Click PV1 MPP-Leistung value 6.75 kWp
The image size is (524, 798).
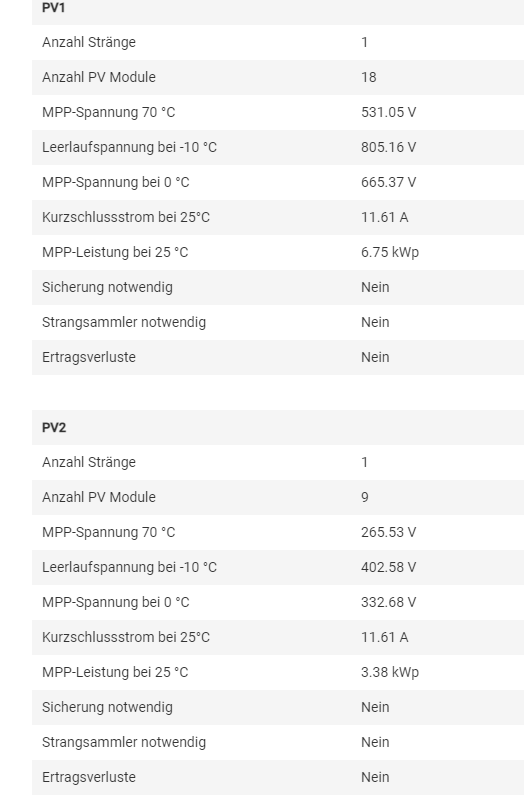[x=390, y=252]
